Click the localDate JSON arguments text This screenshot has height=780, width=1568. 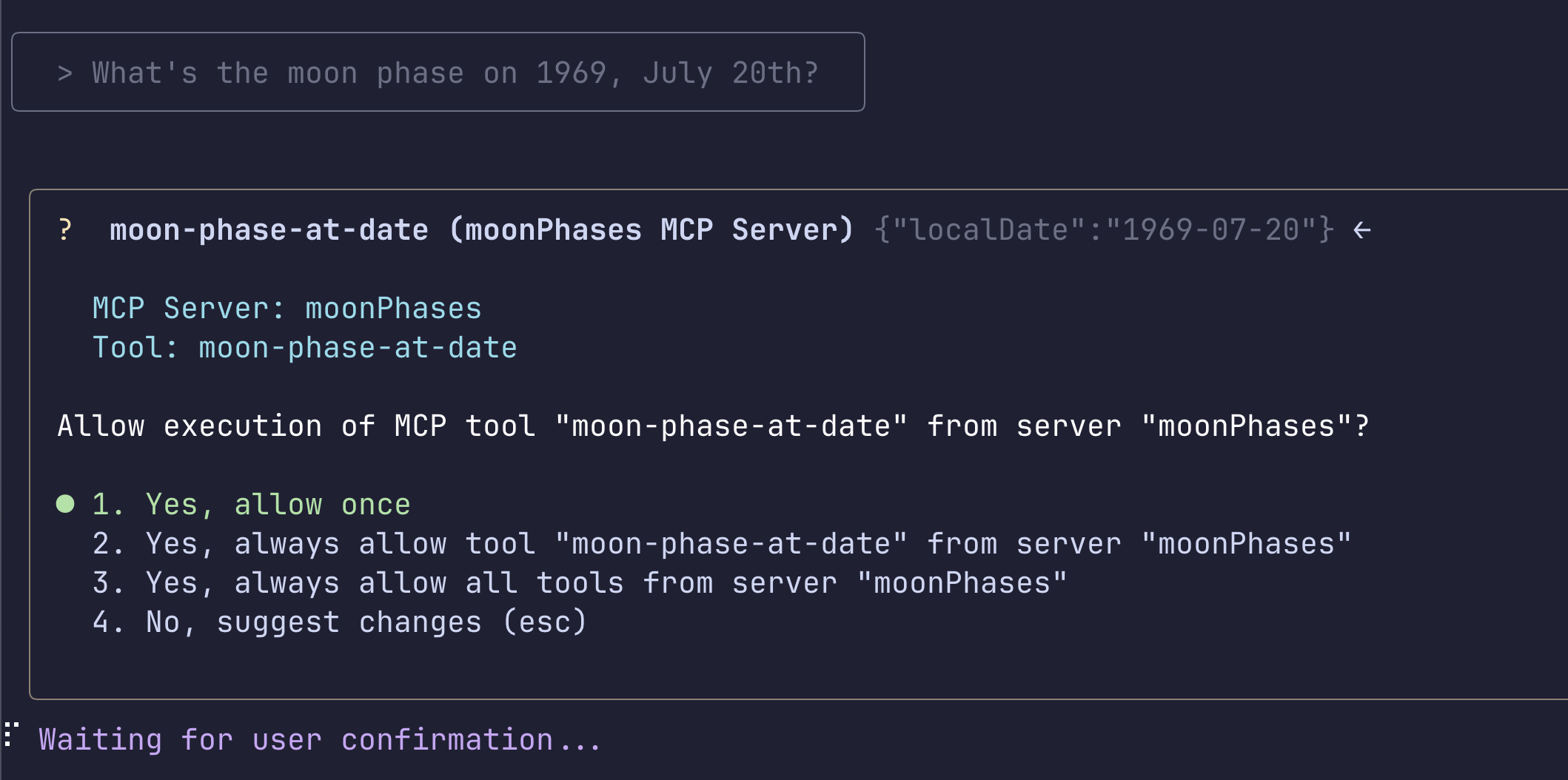pos(1104,230)
